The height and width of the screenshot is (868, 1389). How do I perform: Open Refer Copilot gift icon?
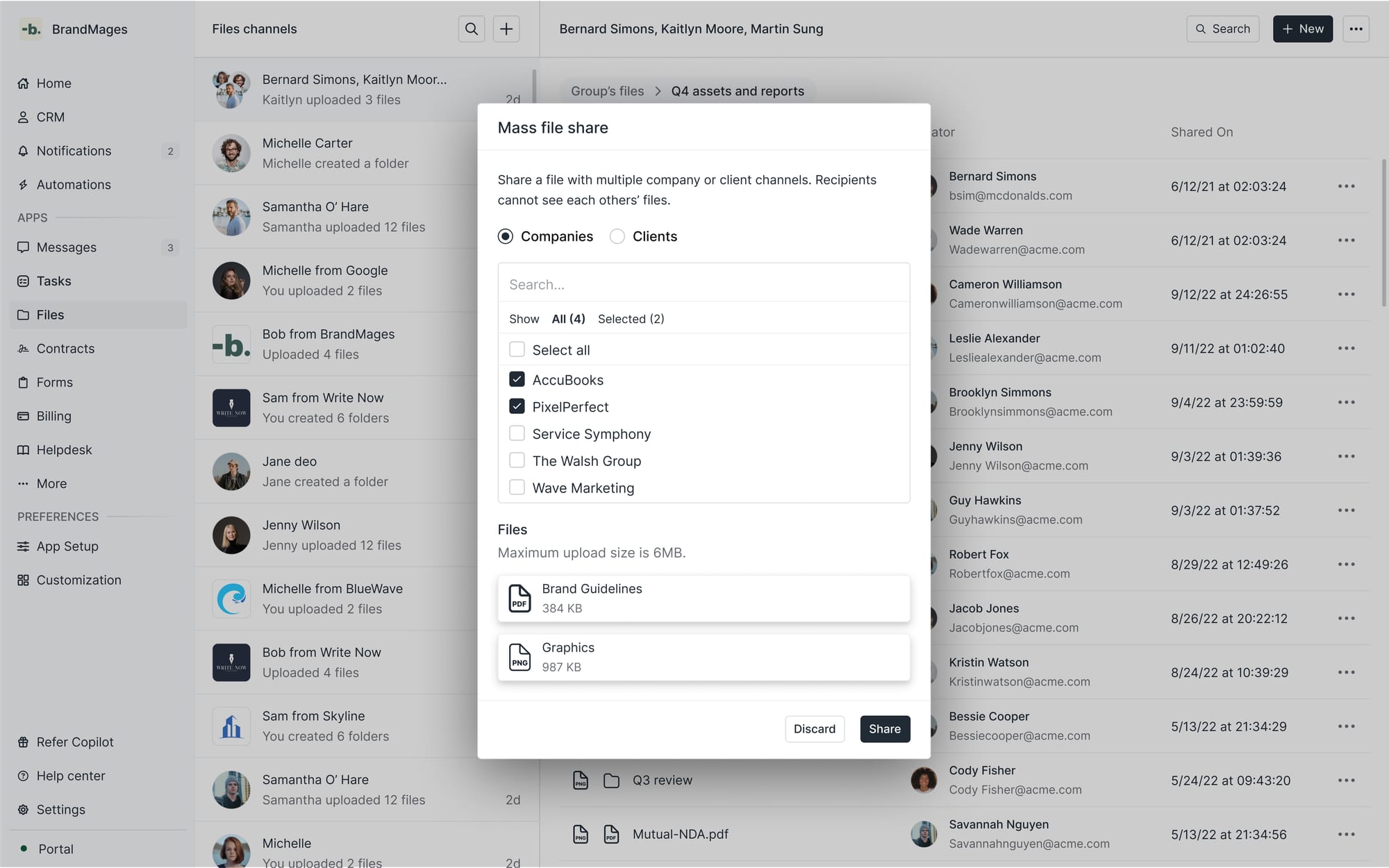[24, 742]
